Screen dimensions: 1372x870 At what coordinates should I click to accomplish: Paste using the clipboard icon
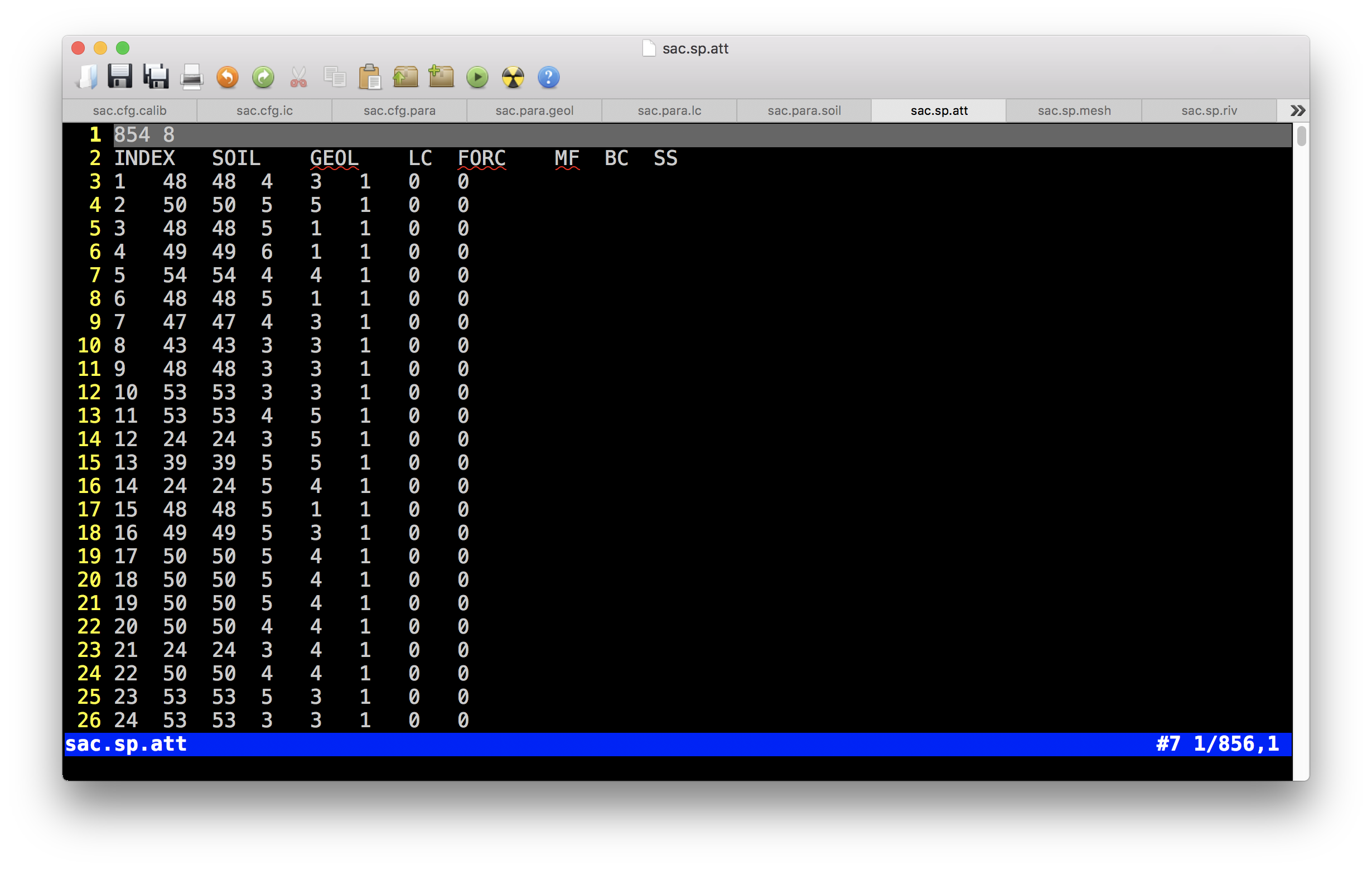click(x=370, y=77)
